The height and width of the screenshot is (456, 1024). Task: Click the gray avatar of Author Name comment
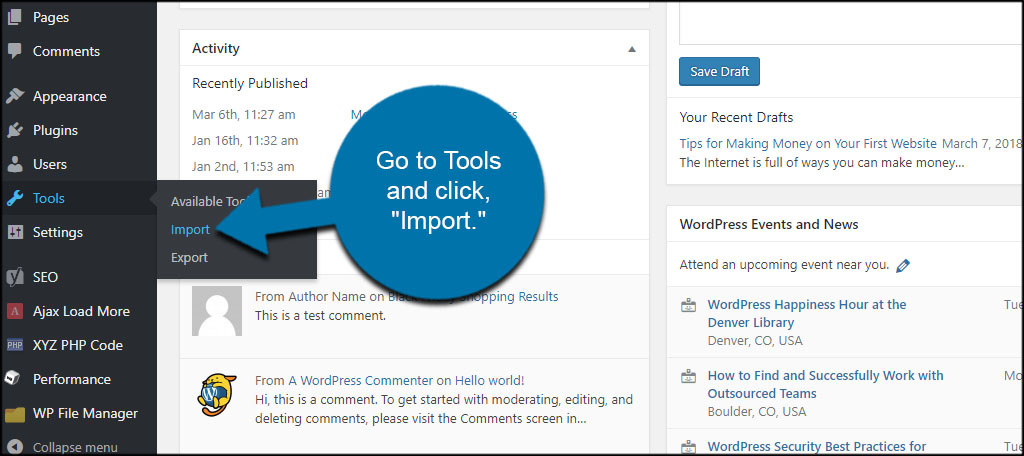[x=217, y=311]
